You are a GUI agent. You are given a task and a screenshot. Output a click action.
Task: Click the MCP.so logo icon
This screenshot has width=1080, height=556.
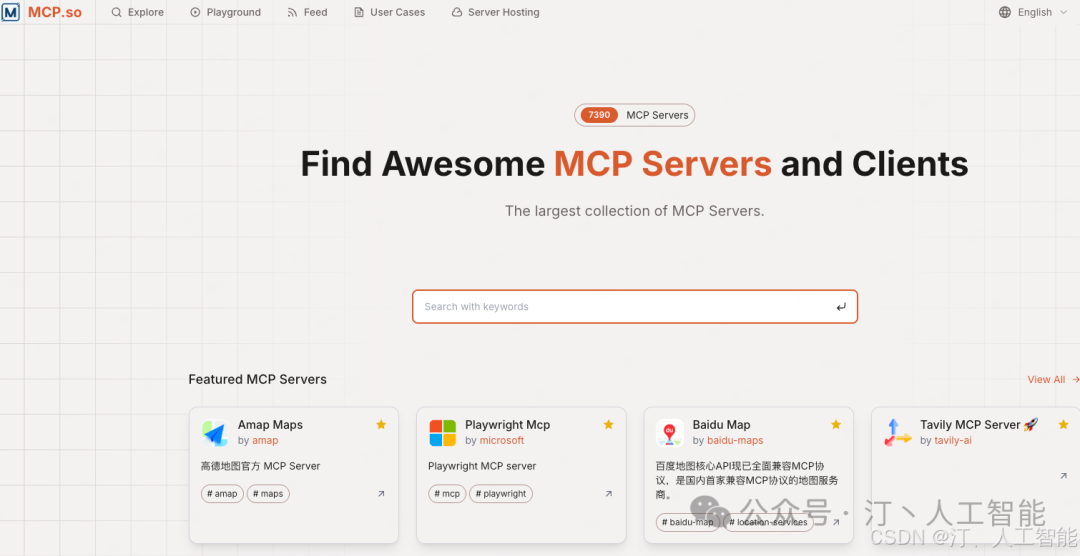(x=10, y=12)
